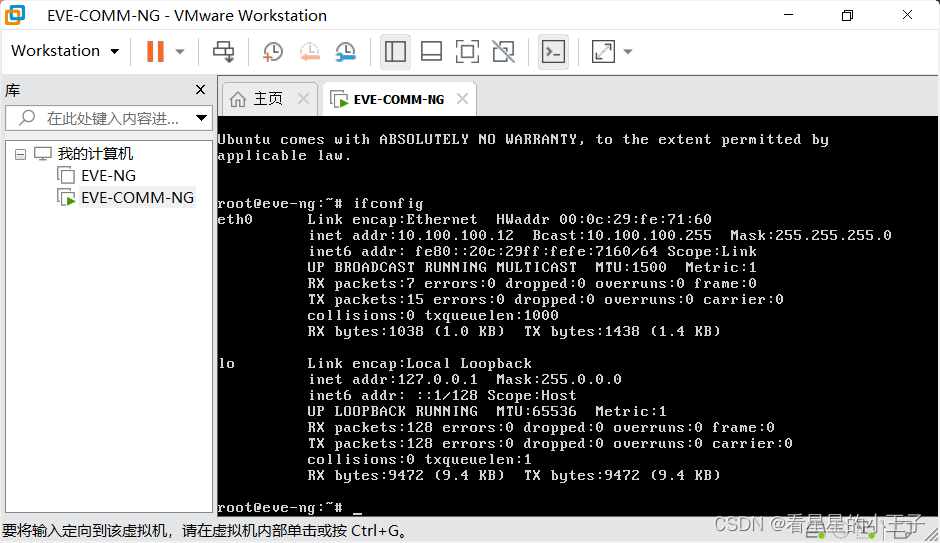Collapse the 我的计算机 tree node
Screen dimensions: 940x543
point(20,155)
